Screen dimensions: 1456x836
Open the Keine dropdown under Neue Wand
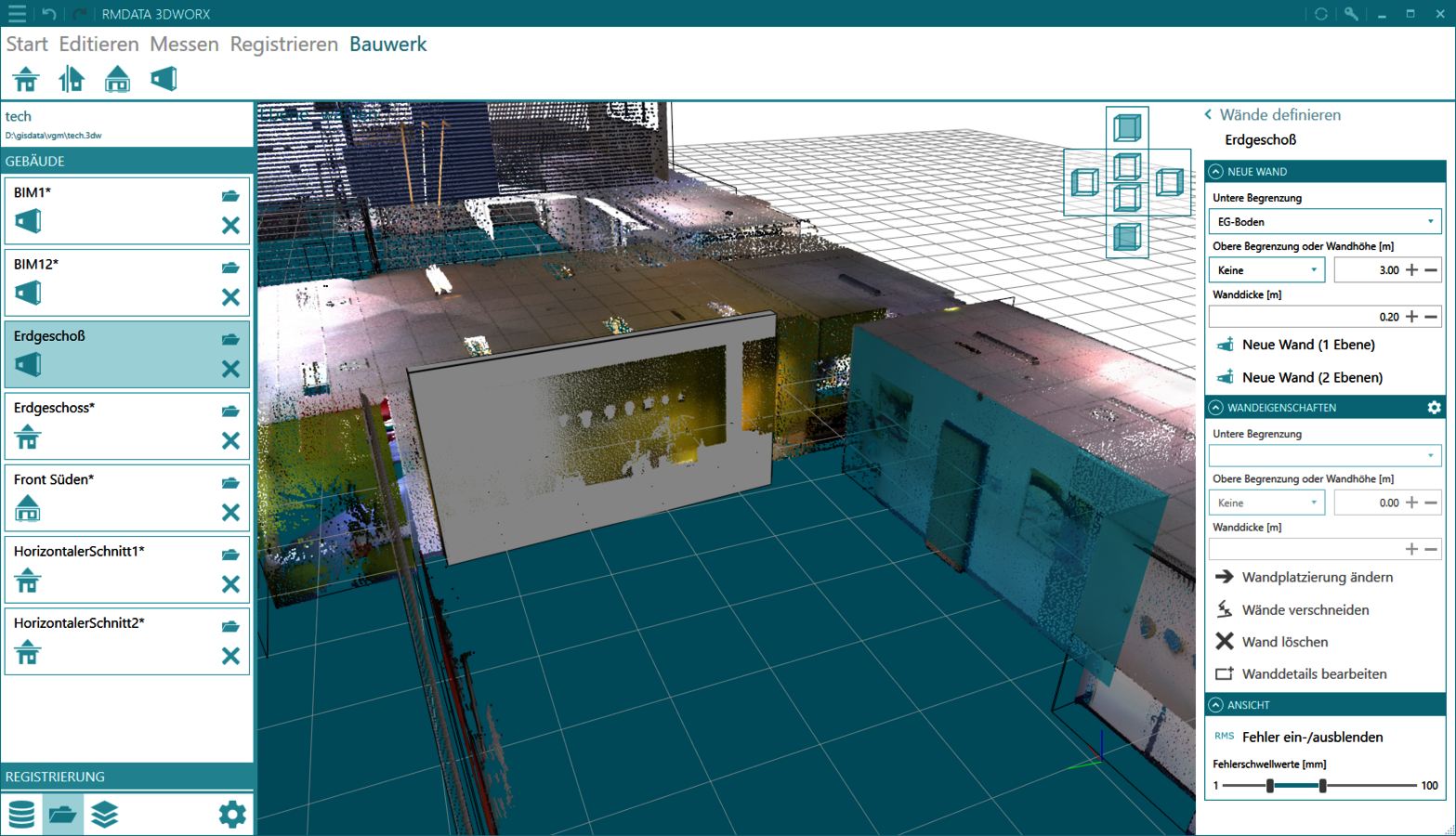[1266, 270]
